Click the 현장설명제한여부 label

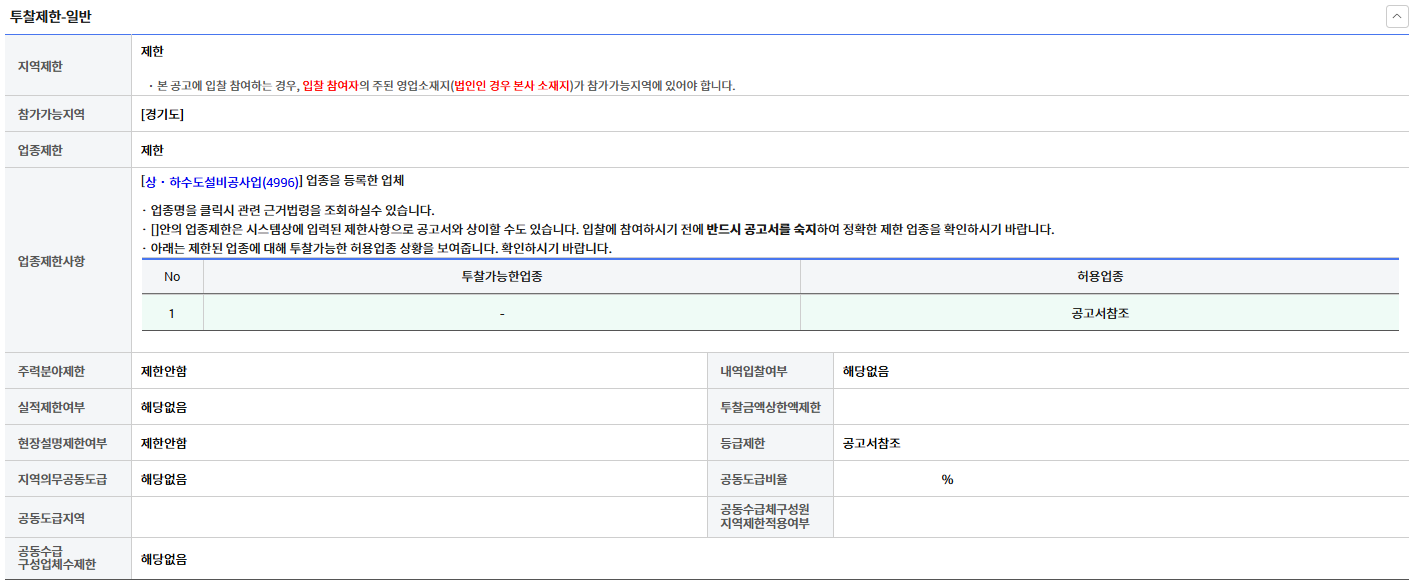[62, 443]
